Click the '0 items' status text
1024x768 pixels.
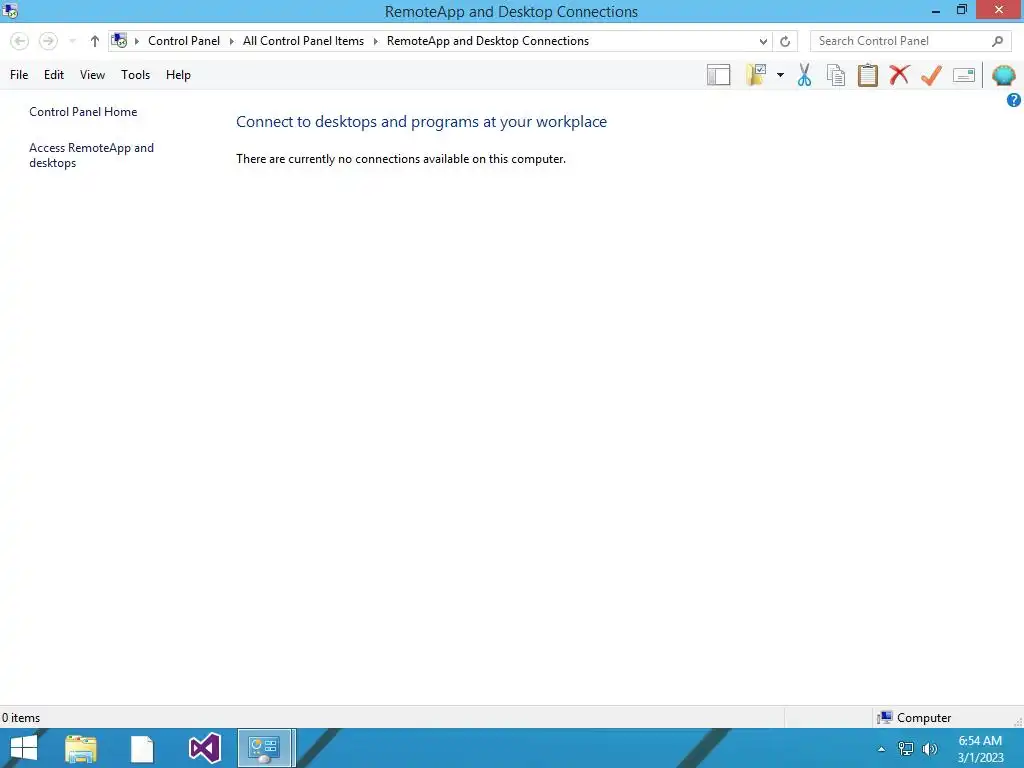(21, 718)
